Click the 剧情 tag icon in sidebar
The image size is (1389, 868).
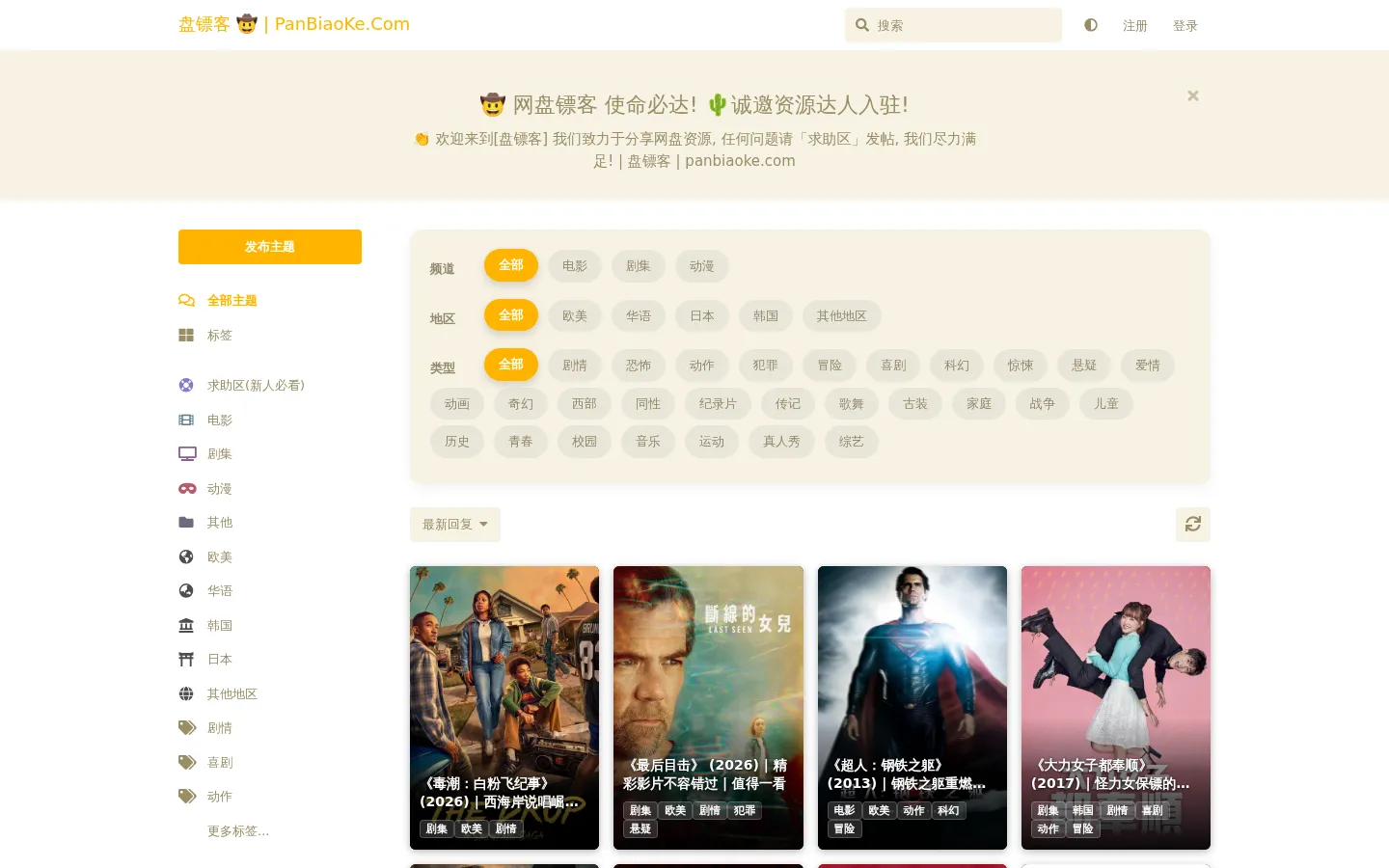pyautogui.click(x=187, y=728)
